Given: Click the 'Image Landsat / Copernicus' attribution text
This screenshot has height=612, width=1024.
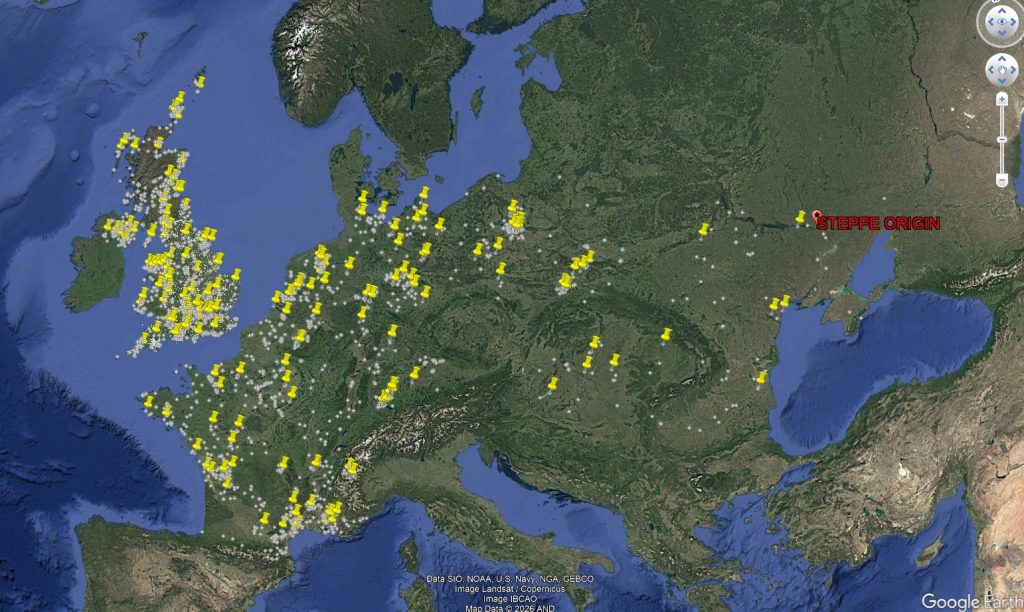Looking at the screenshot, I should pyautogui.click(x=510, y=589).
